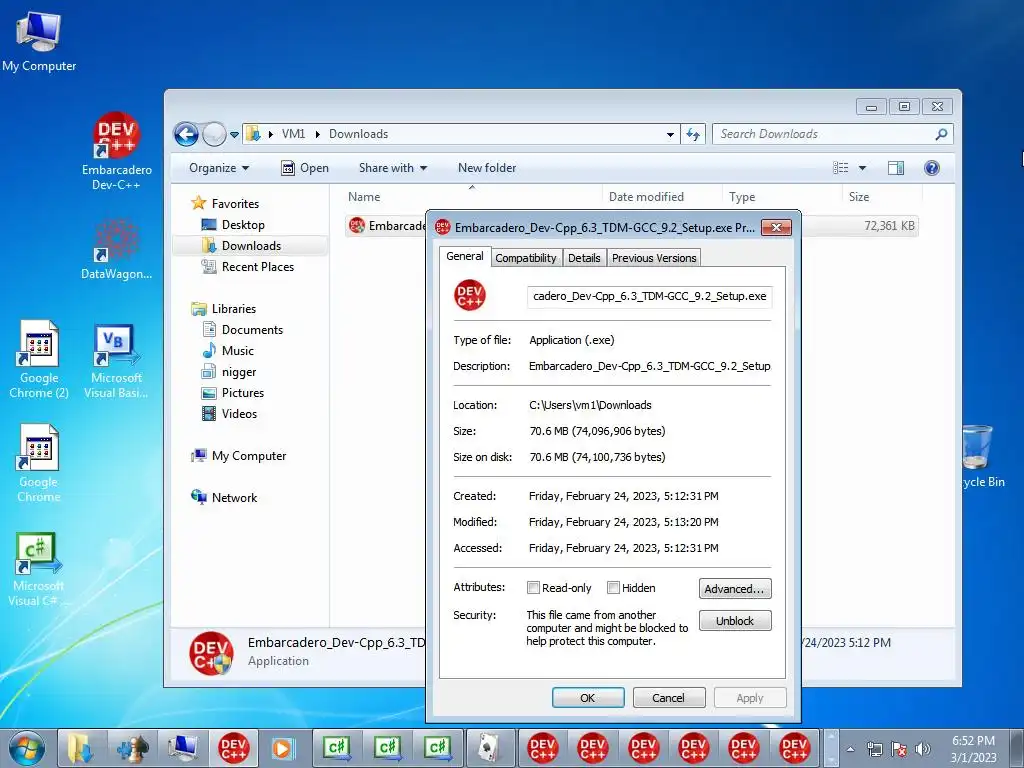Switch to the Details tab
Image resolution: width=1024 pixels, height=768 pixels.
pos(584,258)
